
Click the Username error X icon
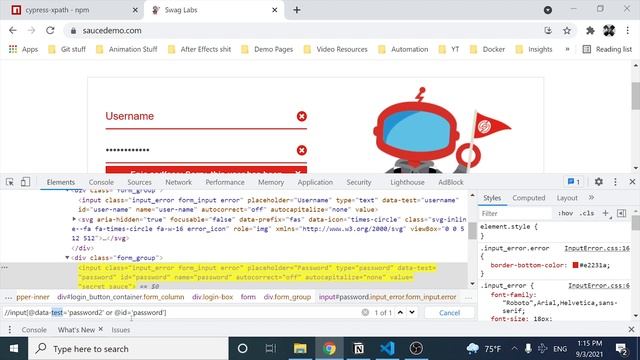pos(302,116)
